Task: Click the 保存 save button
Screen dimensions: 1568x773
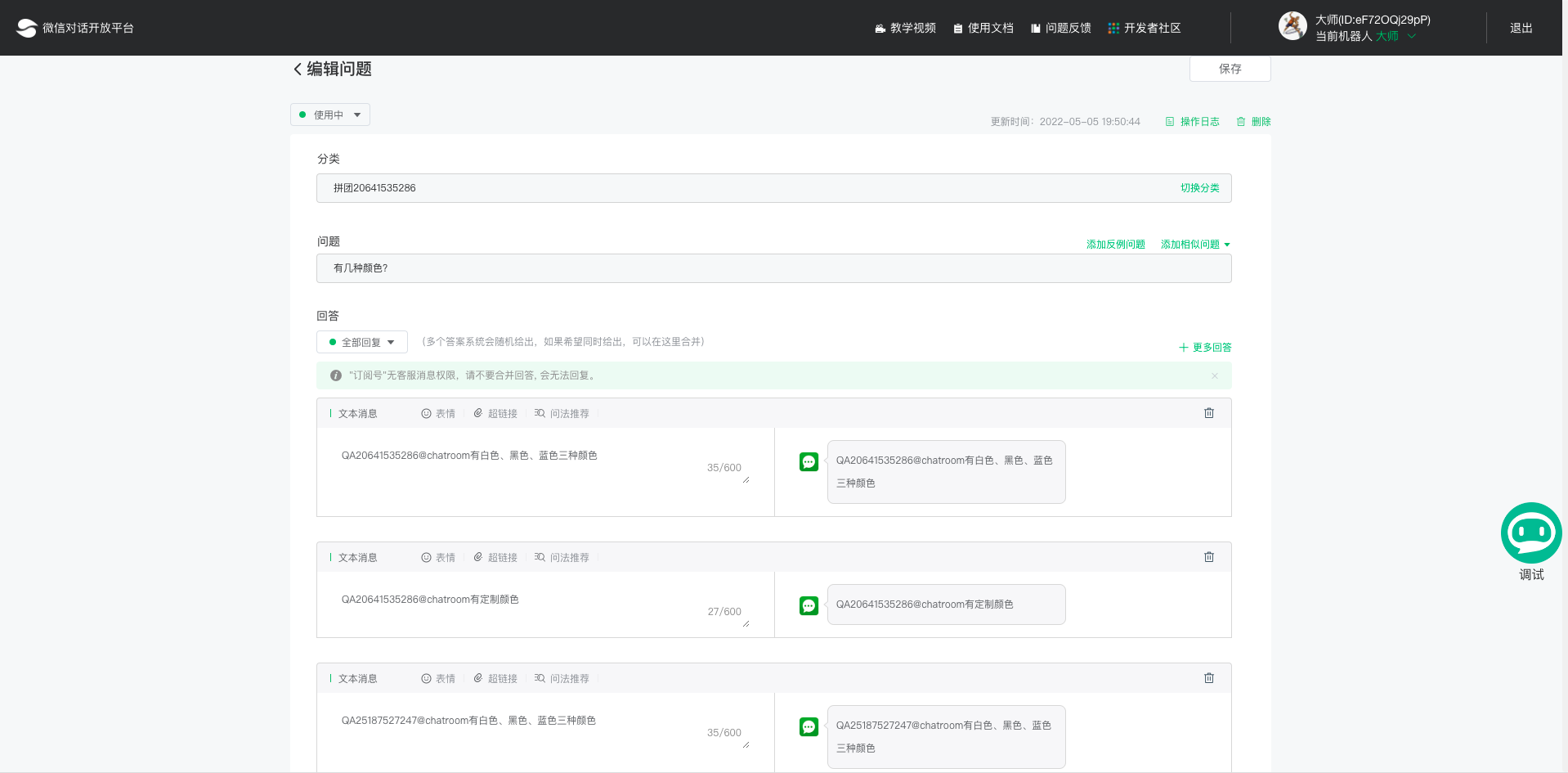Action: coord(1230,70)
